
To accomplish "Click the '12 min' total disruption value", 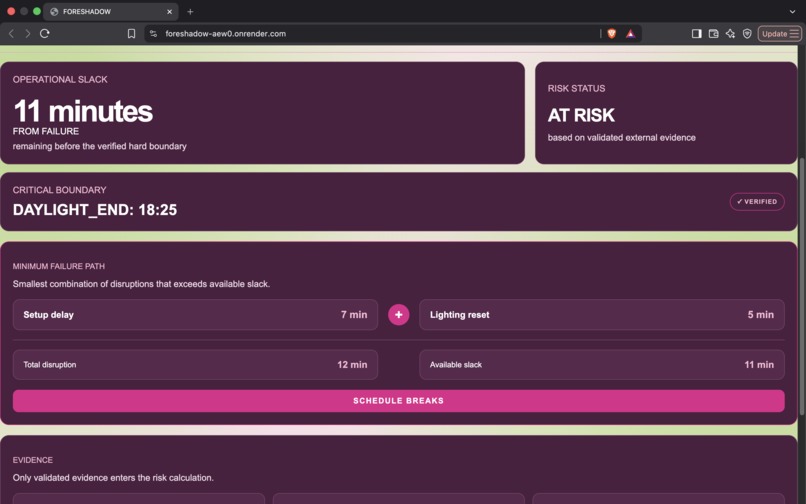I will click(352, 365).
